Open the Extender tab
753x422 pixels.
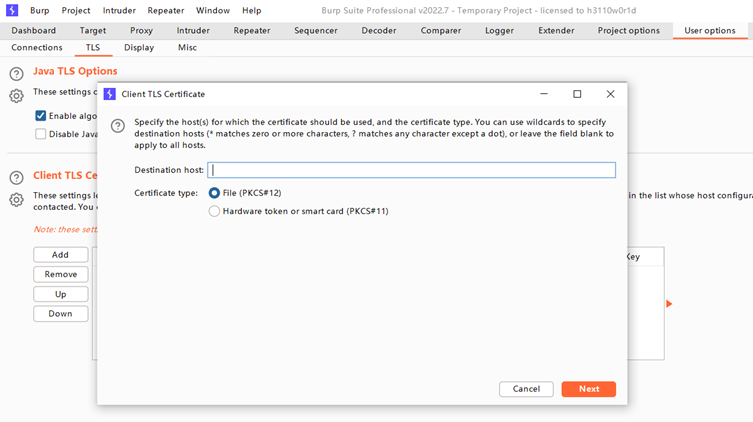click(556, 31)
